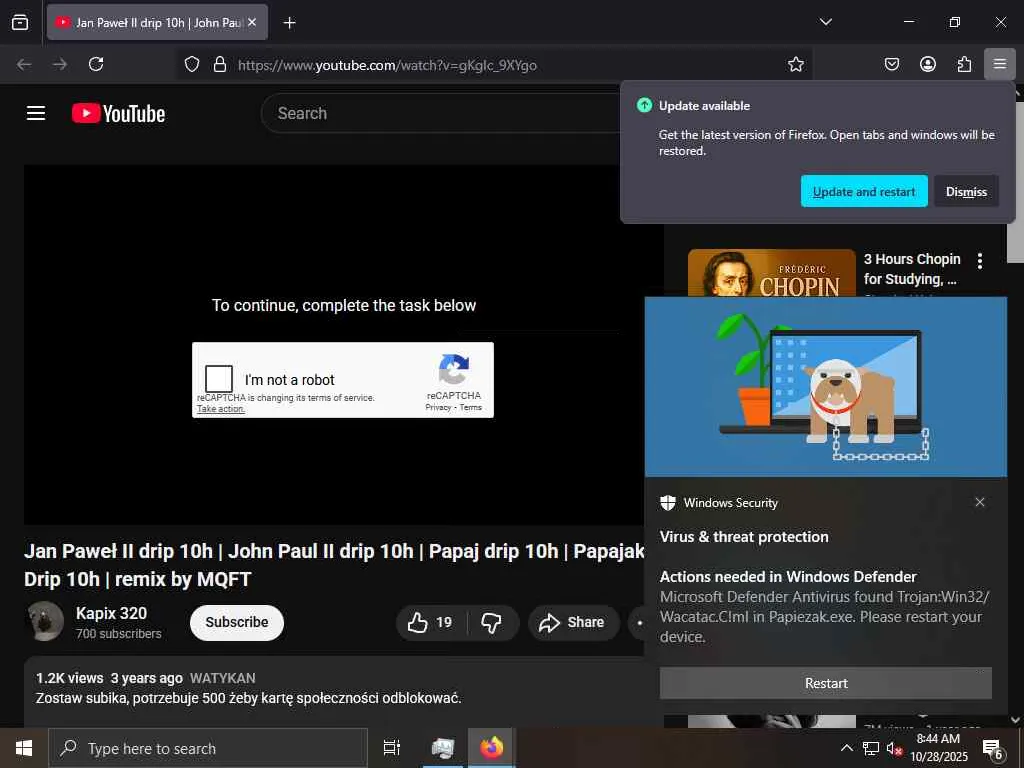The width and height of the screenshot is (1024, 768).
Task: Open Kapix 320 channel avatar
Action: point(45,620)
